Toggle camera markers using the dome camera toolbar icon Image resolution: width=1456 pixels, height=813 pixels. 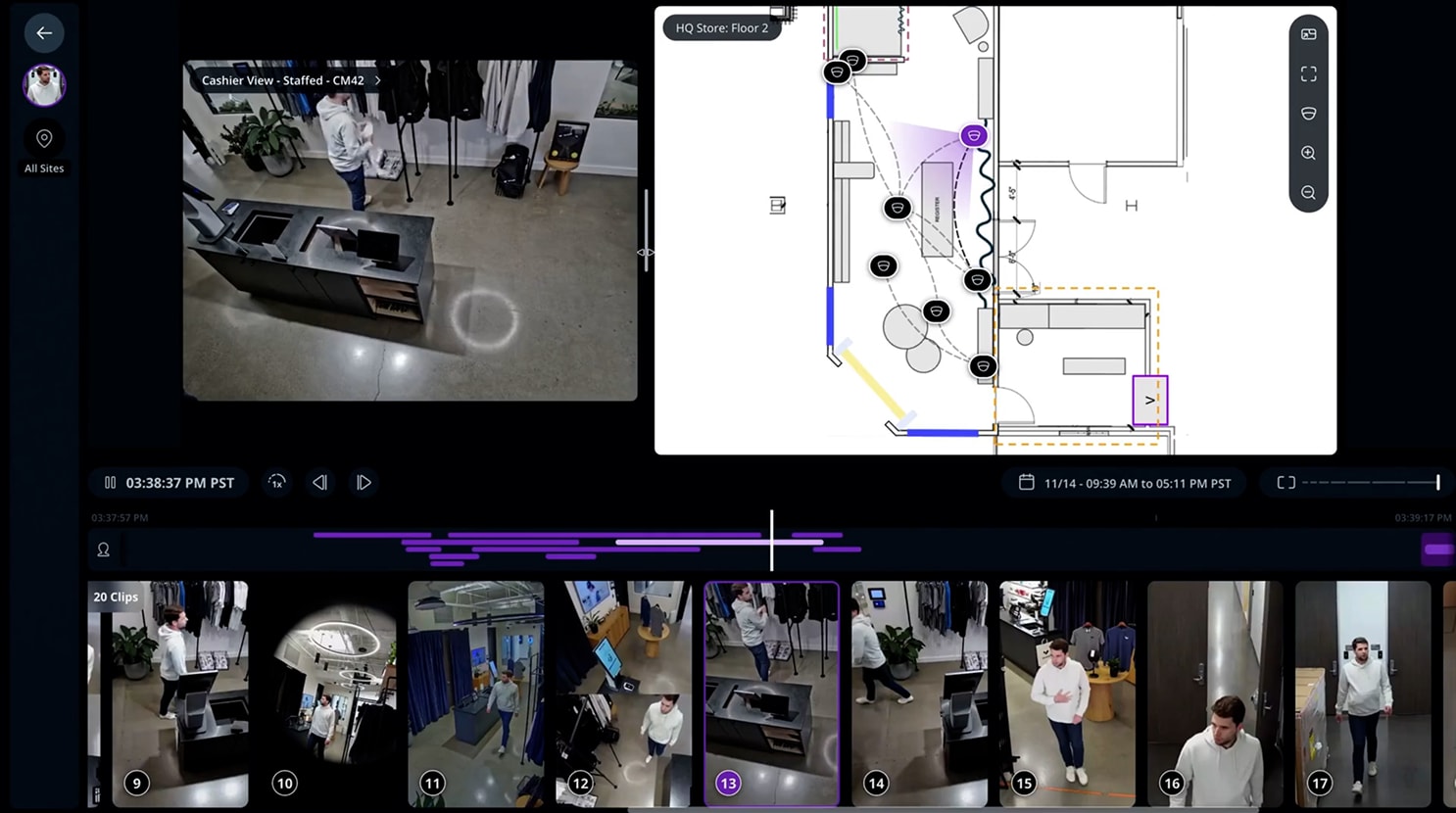(x=1308, y=114)
